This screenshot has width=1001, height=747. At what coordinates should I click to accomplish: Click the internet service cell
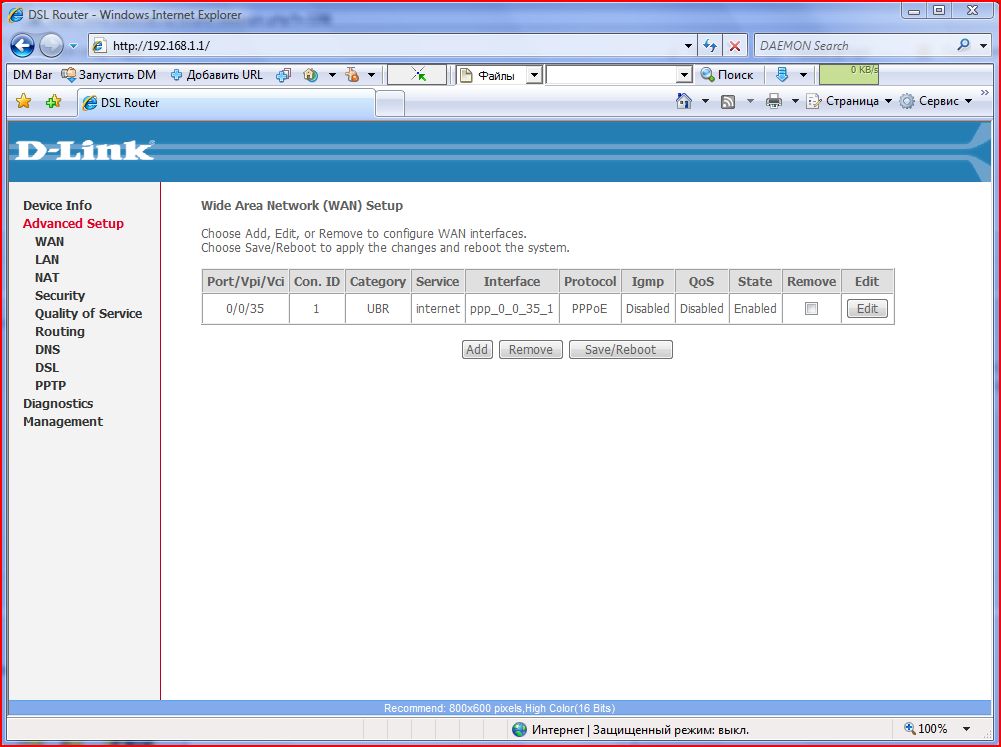coord(438,308)
